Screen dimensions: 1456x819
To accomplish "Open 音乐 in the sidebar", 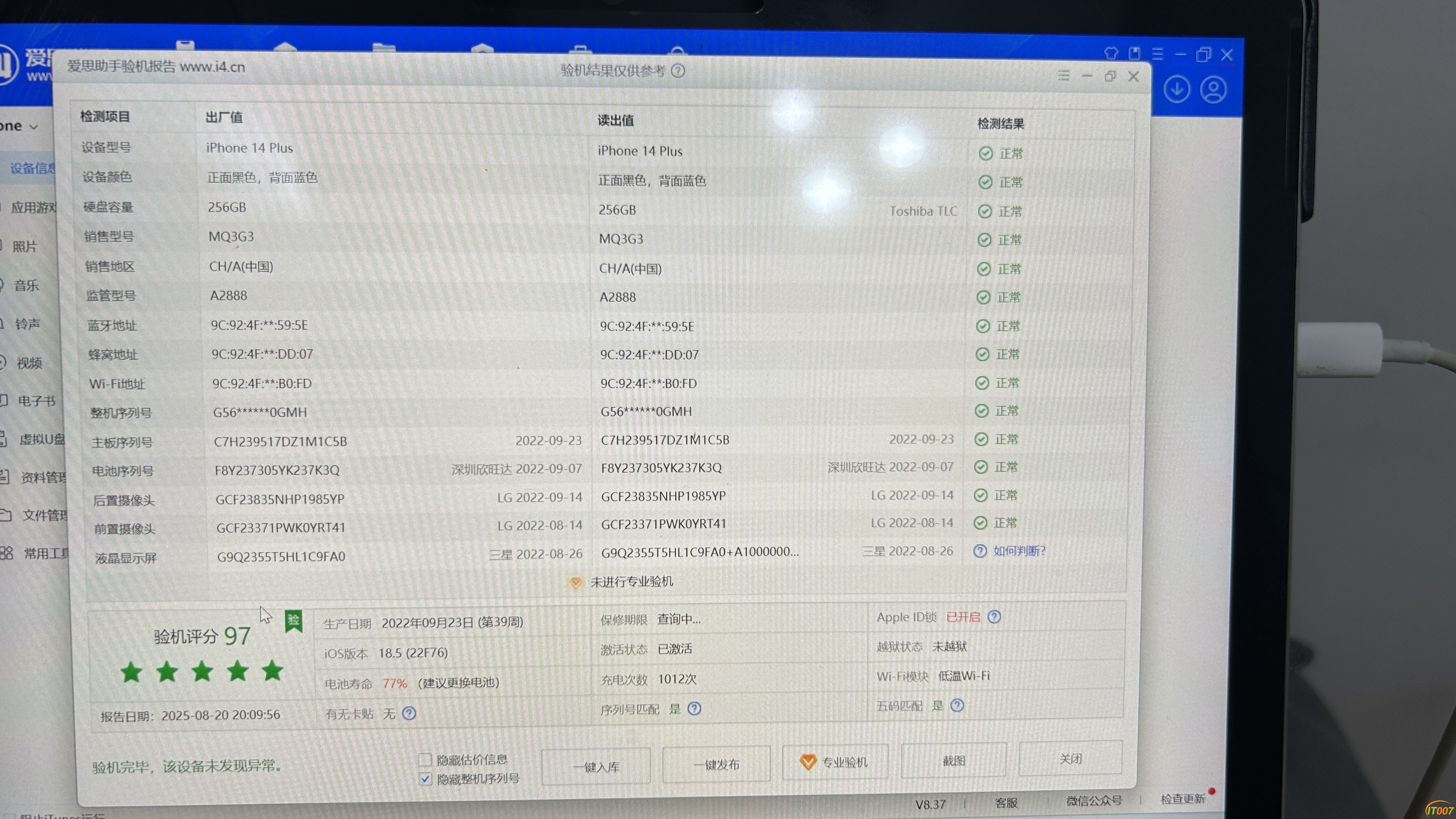I will [27, 285].
